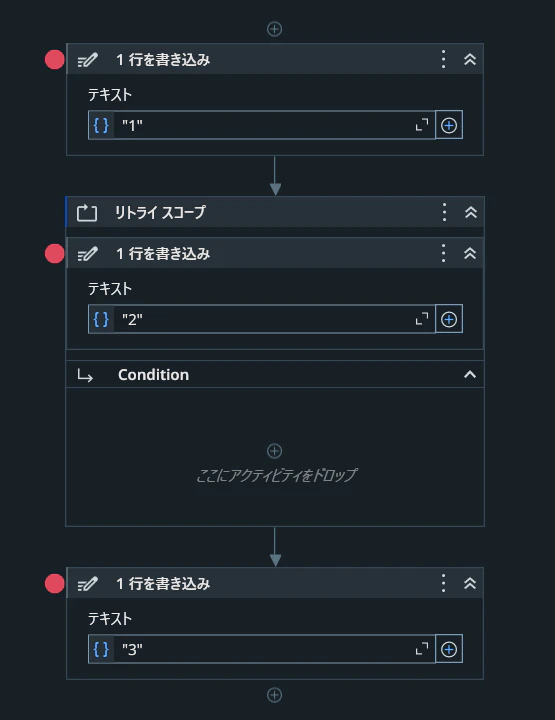
Task: Select the リトライ スコープ activity header
Action: (x=275, y=212)
